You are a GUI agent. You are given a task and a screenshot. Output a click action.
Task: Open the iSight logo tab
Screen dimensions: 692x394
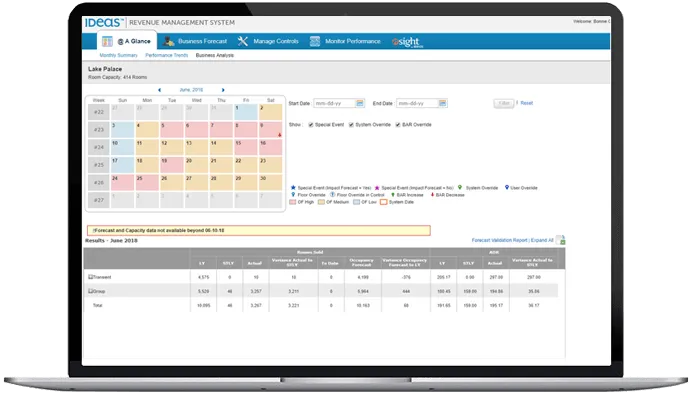[x=407, y=42]
